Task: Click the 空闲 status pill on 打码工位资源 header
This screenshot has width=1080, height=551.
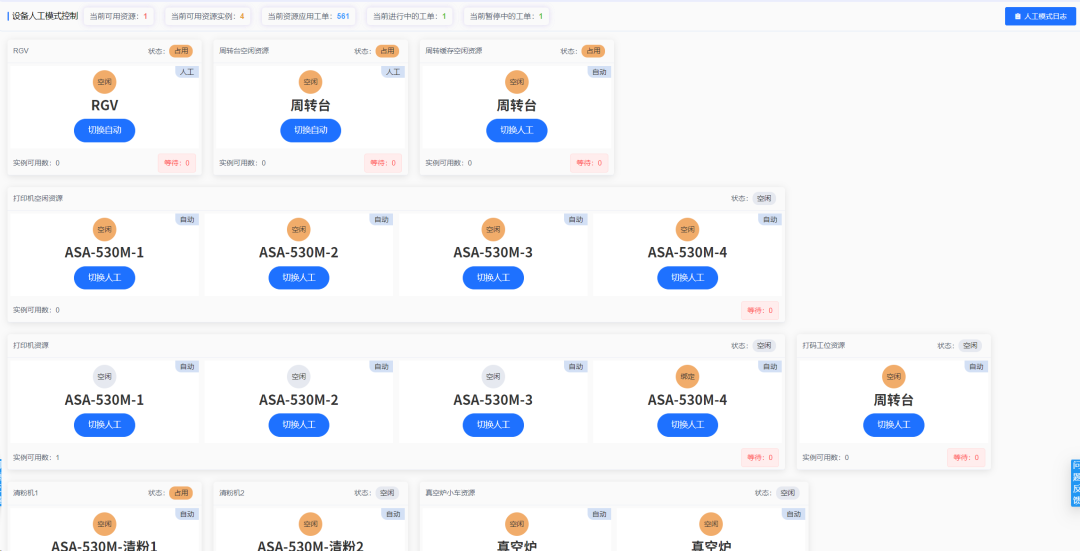Action: pos(970,346)
